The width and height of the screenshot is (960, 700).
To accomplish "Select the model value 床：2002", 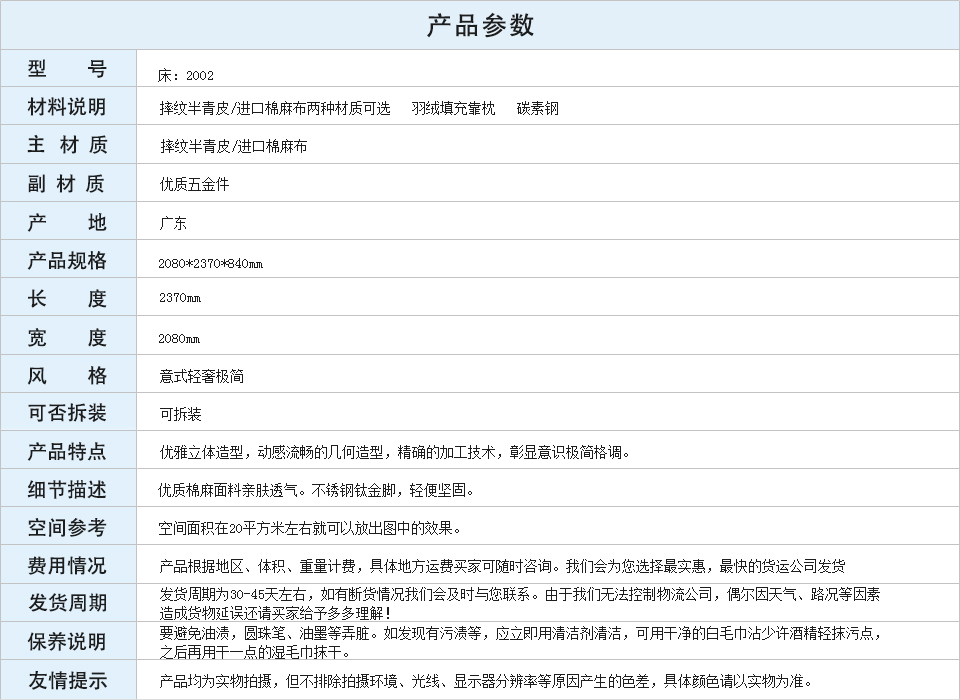I will (186, 75).
